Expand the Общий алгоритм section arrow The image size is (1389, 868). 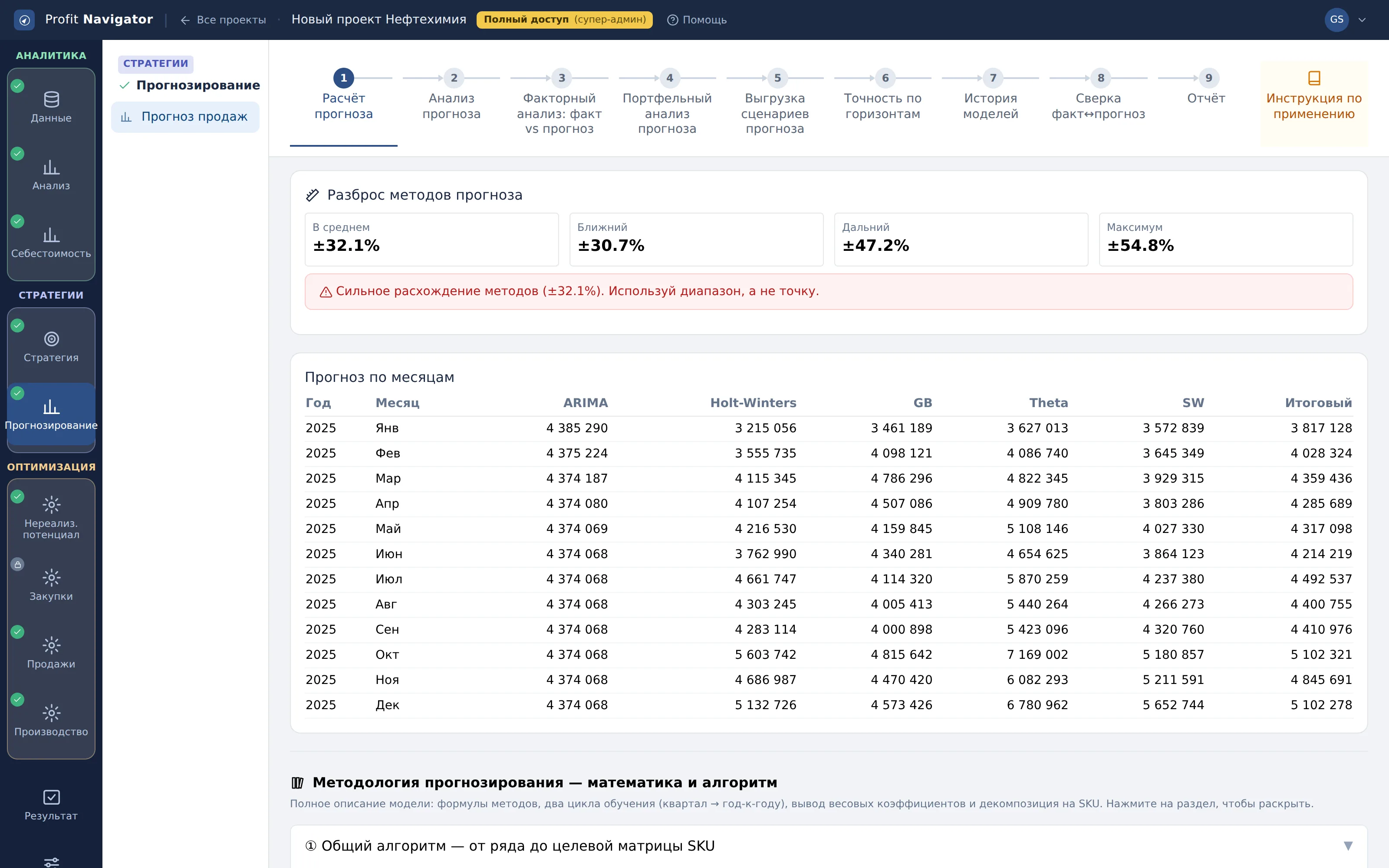(1348, 845)
